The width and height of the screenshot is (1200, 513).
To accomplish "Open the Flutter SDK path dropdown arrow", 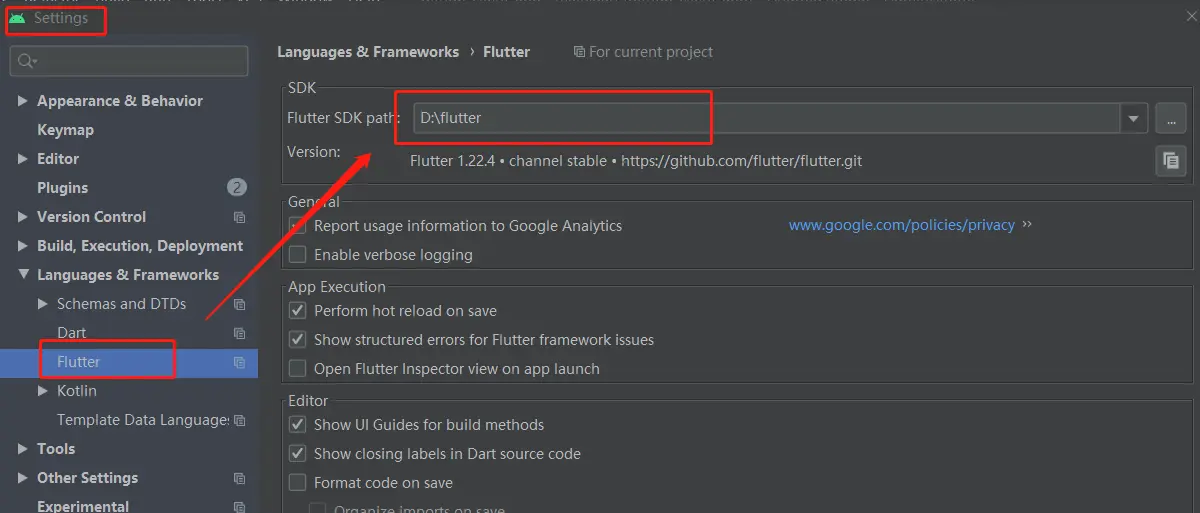I will click(1133, 118).
